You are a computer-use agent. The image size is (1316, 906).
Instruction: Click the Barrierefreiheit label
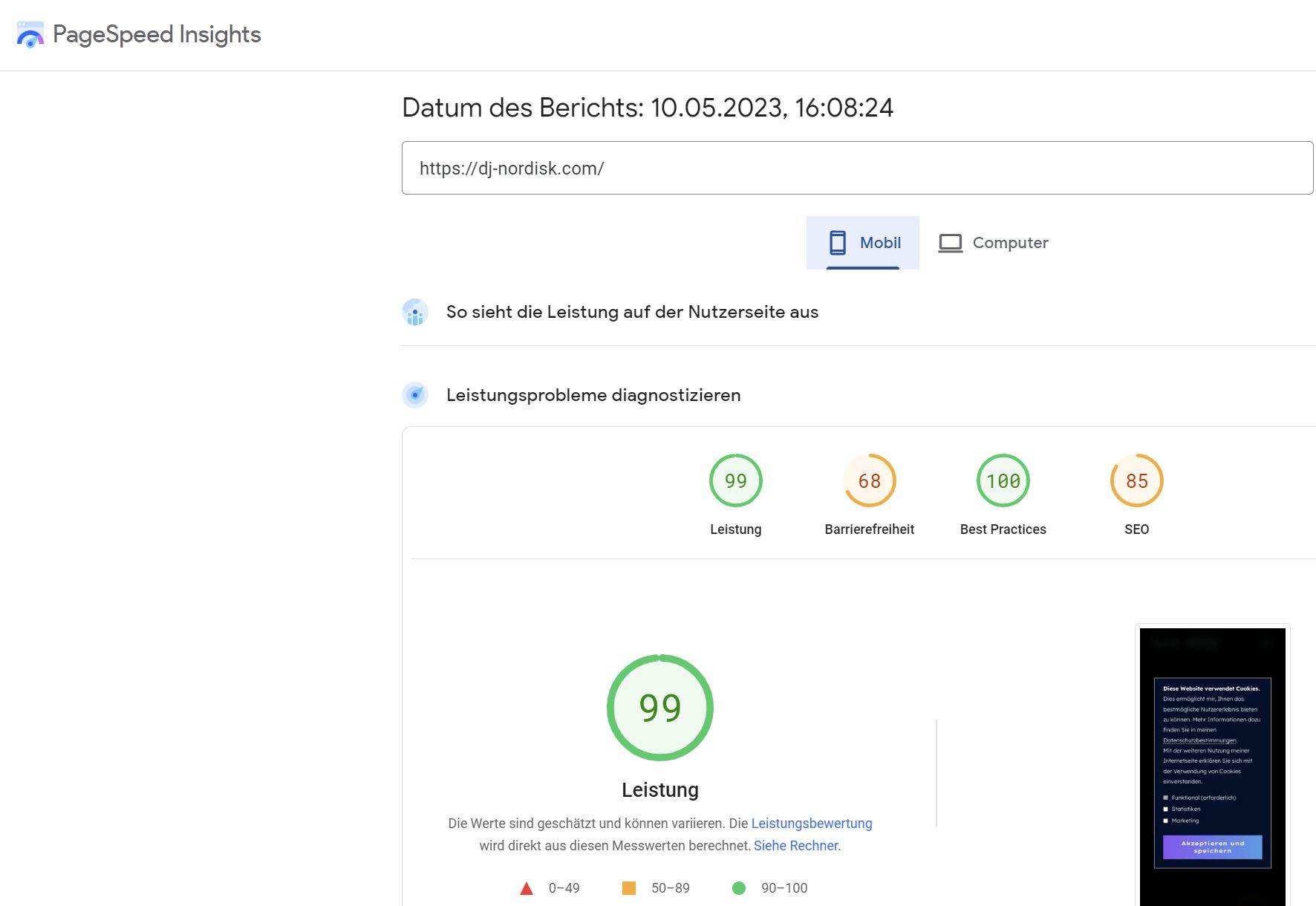(870, 529)
